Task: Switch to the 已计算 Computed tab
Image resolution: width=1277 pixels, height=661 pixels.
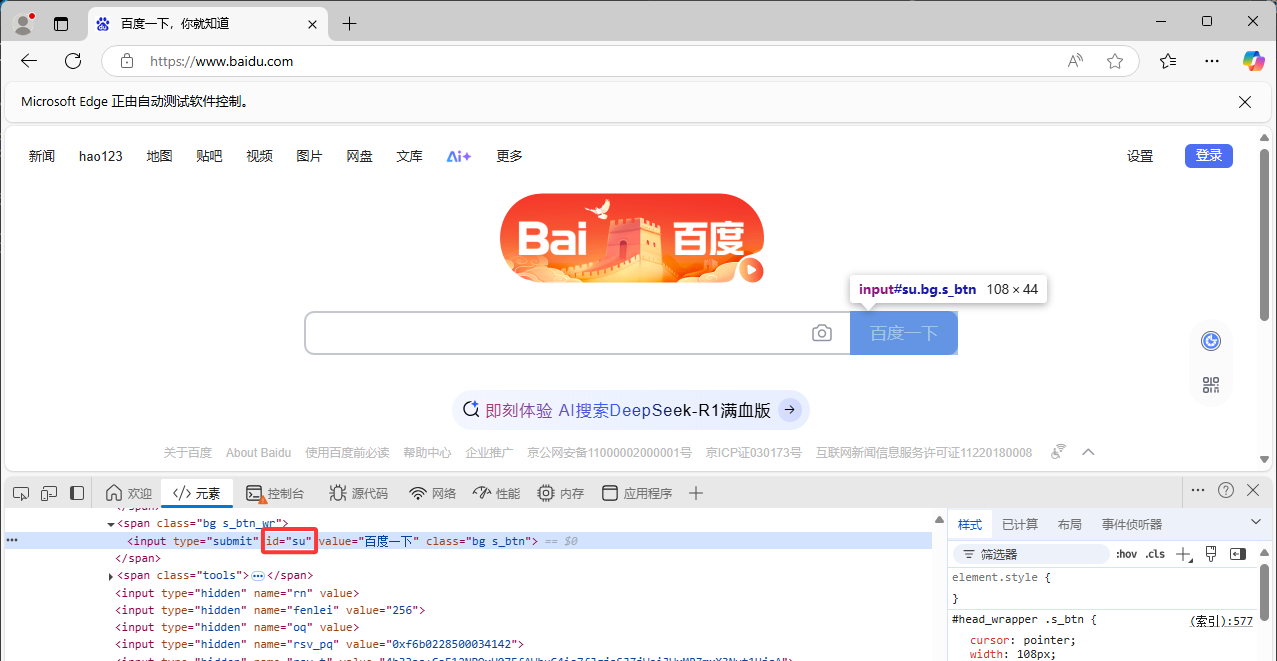Action: point(1020,524)
